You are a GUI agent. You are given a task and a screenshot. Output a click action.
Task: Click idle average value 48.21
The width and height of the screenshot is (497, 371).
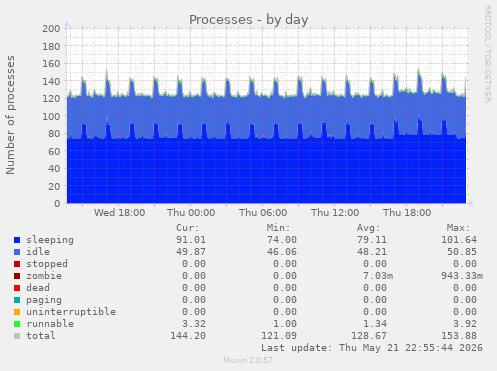pyautogui.click(x=372, y=252)
